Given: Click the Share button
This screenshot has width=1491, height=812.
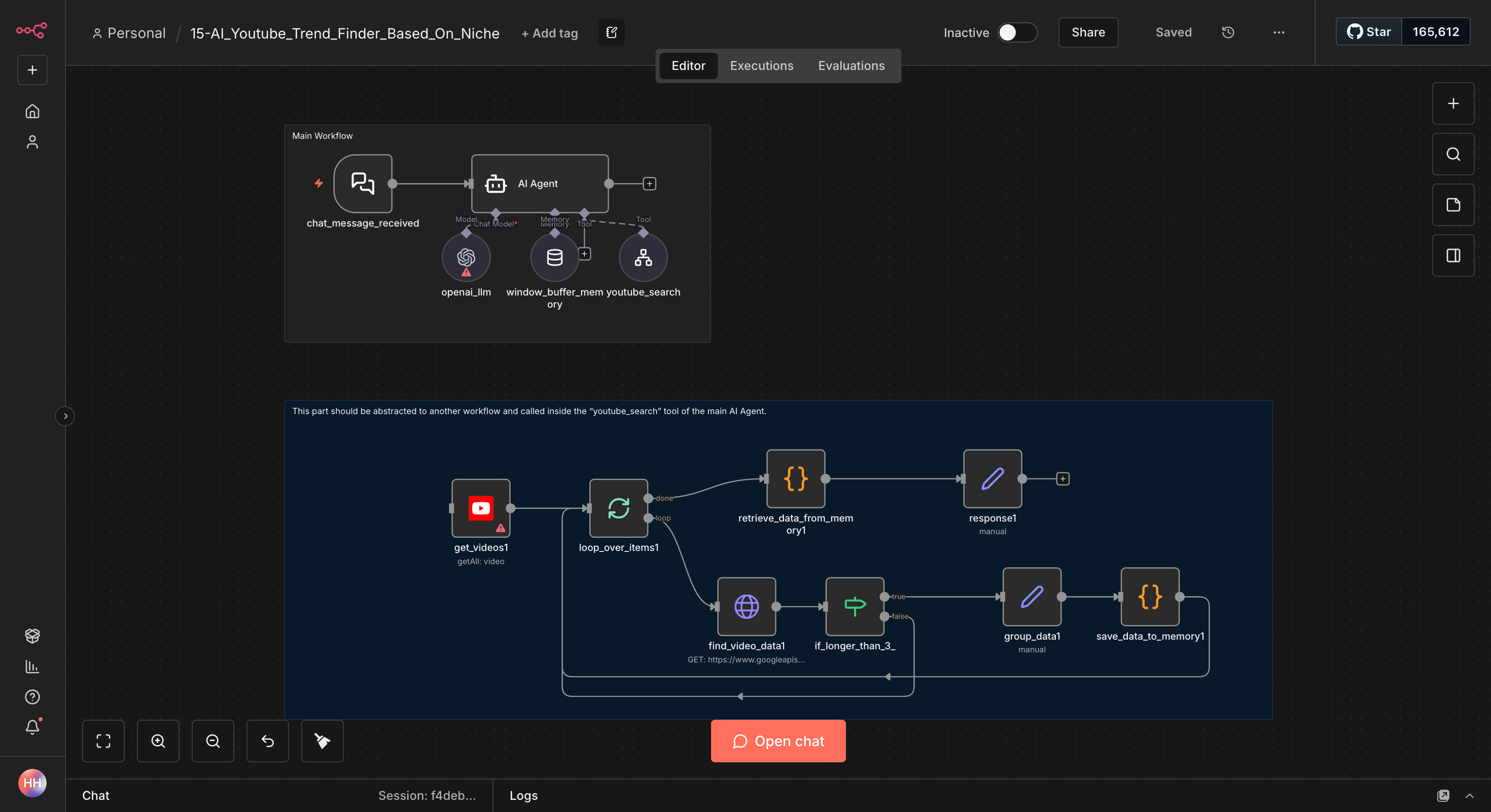Looking at the screenshot, I should [x=1088, y=32].
